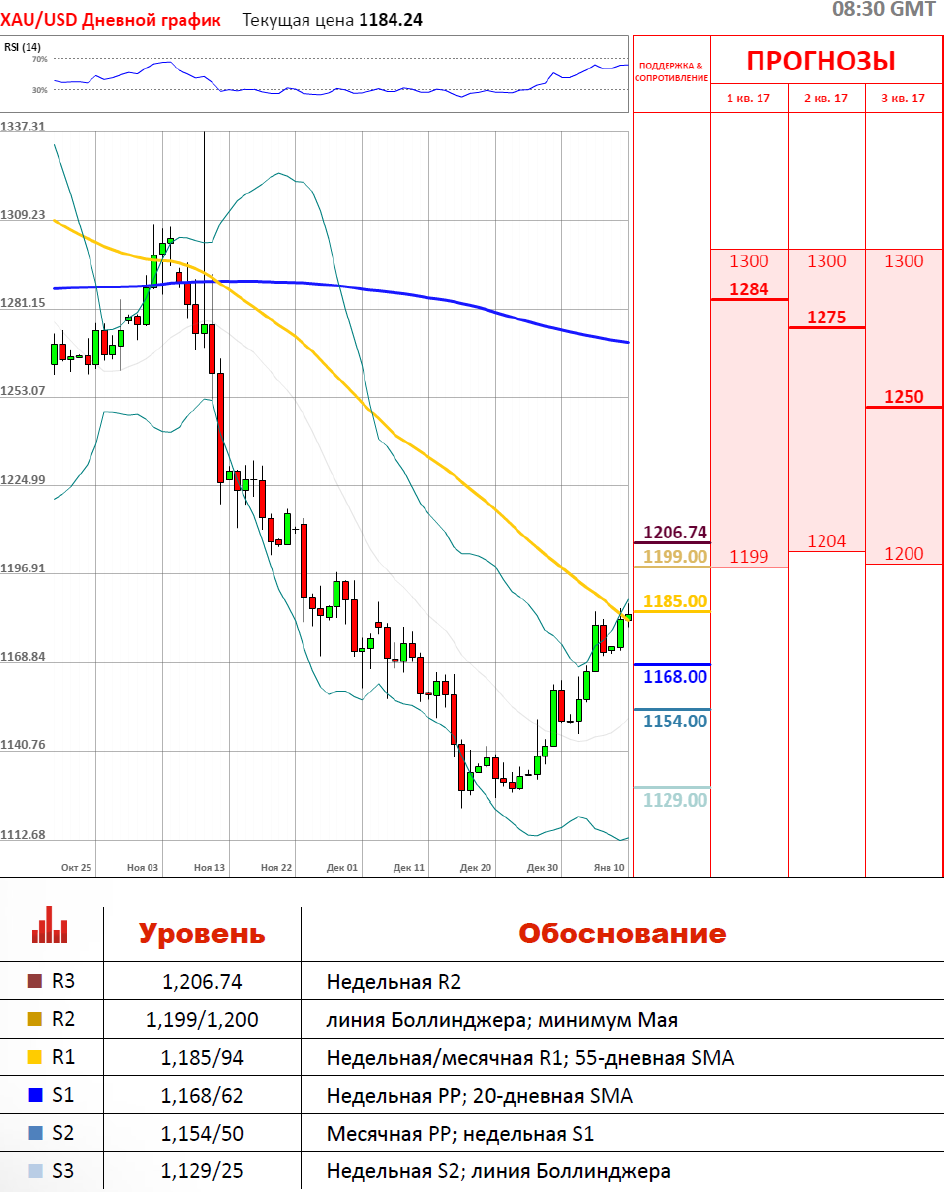Viewport: 948px width, 1192px height.
Task: Click the ПРОГНОЗЫ heading
Action: pos(821,61)
